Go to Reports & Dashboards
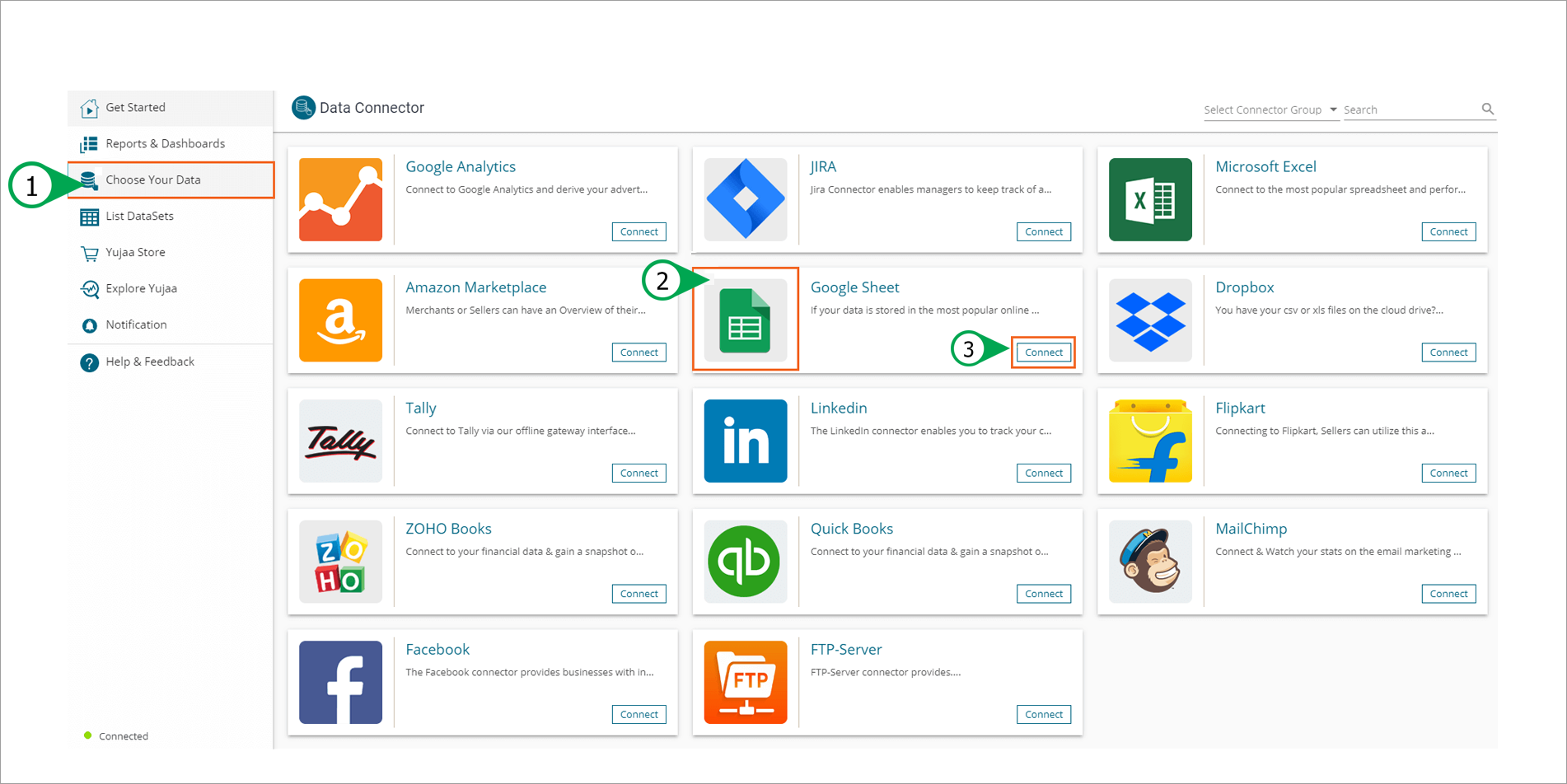1567x784 pixels. 165,143
